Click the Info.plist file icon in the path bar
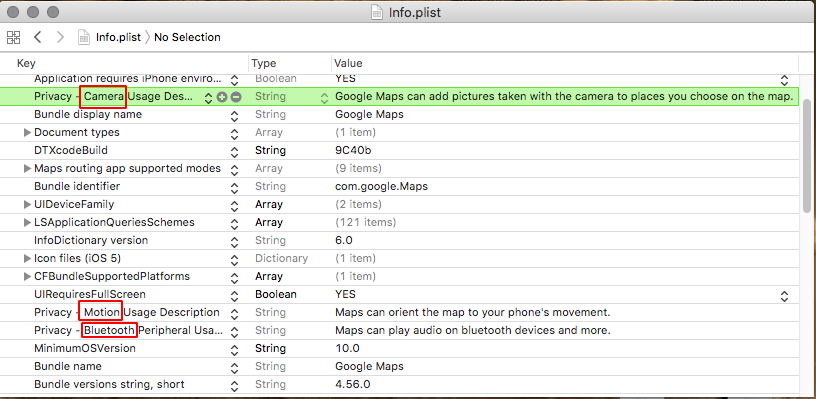 [84, 37]
